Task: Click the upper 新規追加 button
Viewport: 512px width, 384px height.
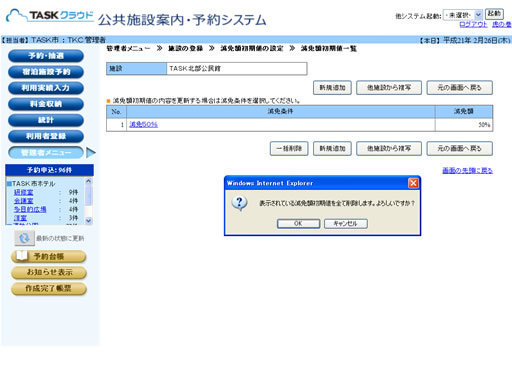Action: [332, 88]
